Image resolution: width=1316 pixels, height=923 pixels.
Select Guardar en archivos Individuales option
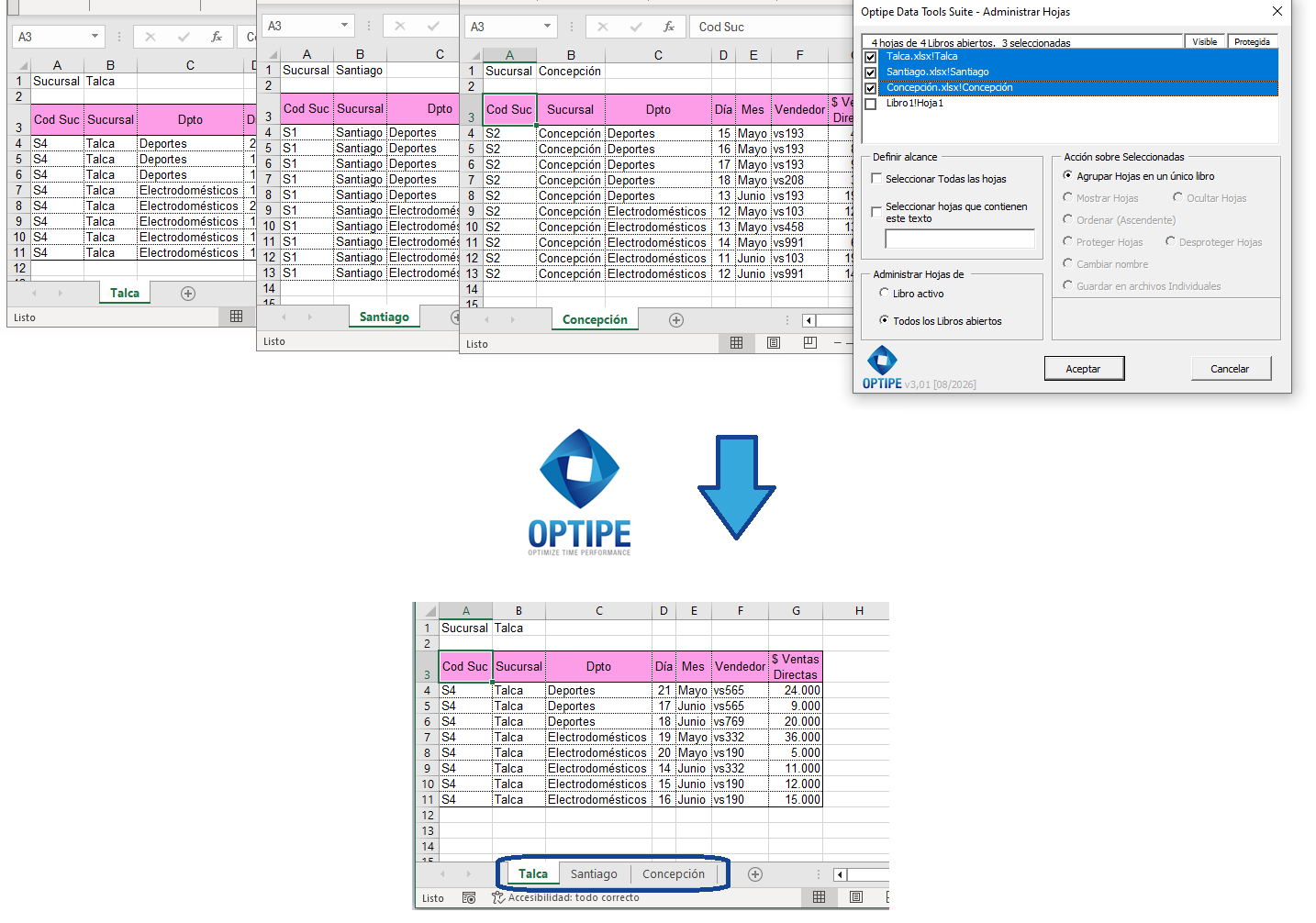click(x=1067, y=285)
